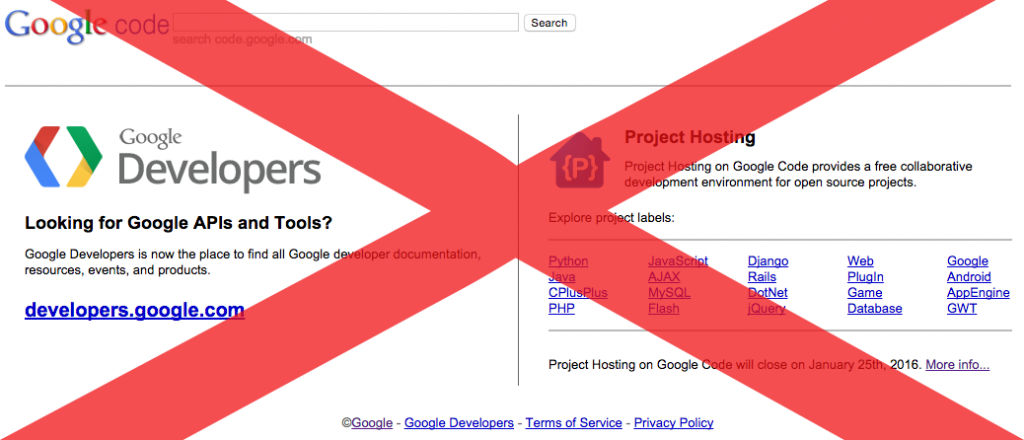1024x440 pixels.
Task: Click the Google Code logo
Action: (x=87, y=25)
